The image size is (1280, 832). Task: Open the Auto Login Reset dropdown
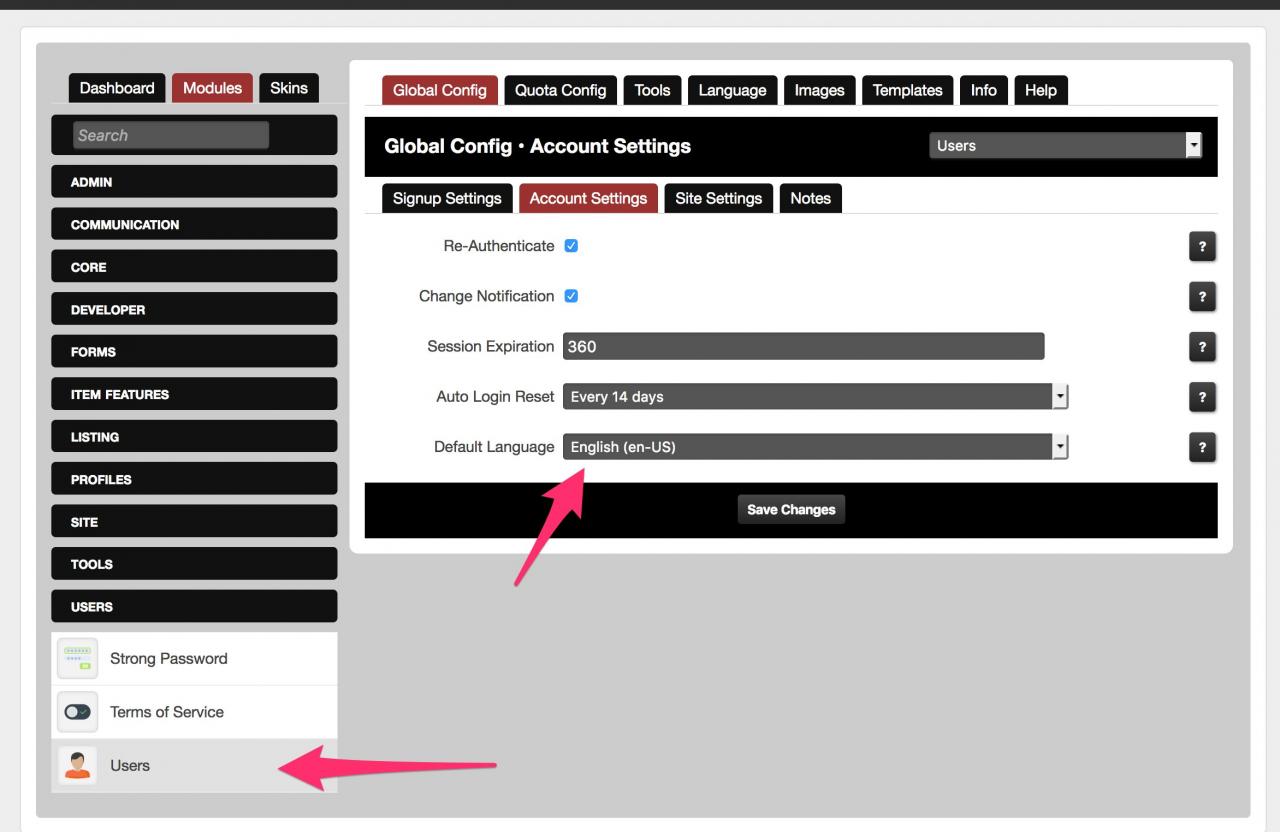[x=815, y=397]
